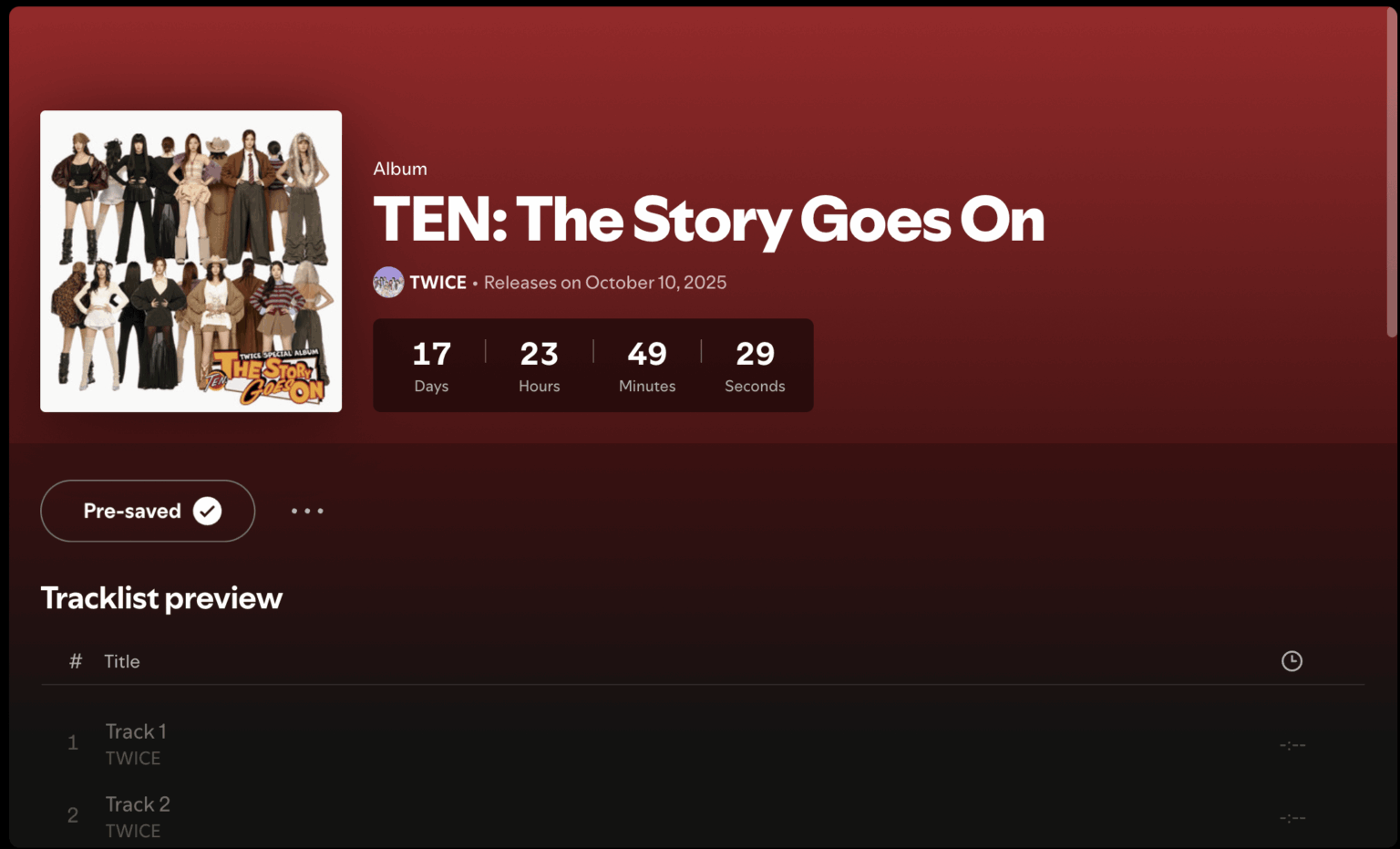Select Track 1 in the tracklist
The image size is (1400, 849).
[x=135, y=731]
